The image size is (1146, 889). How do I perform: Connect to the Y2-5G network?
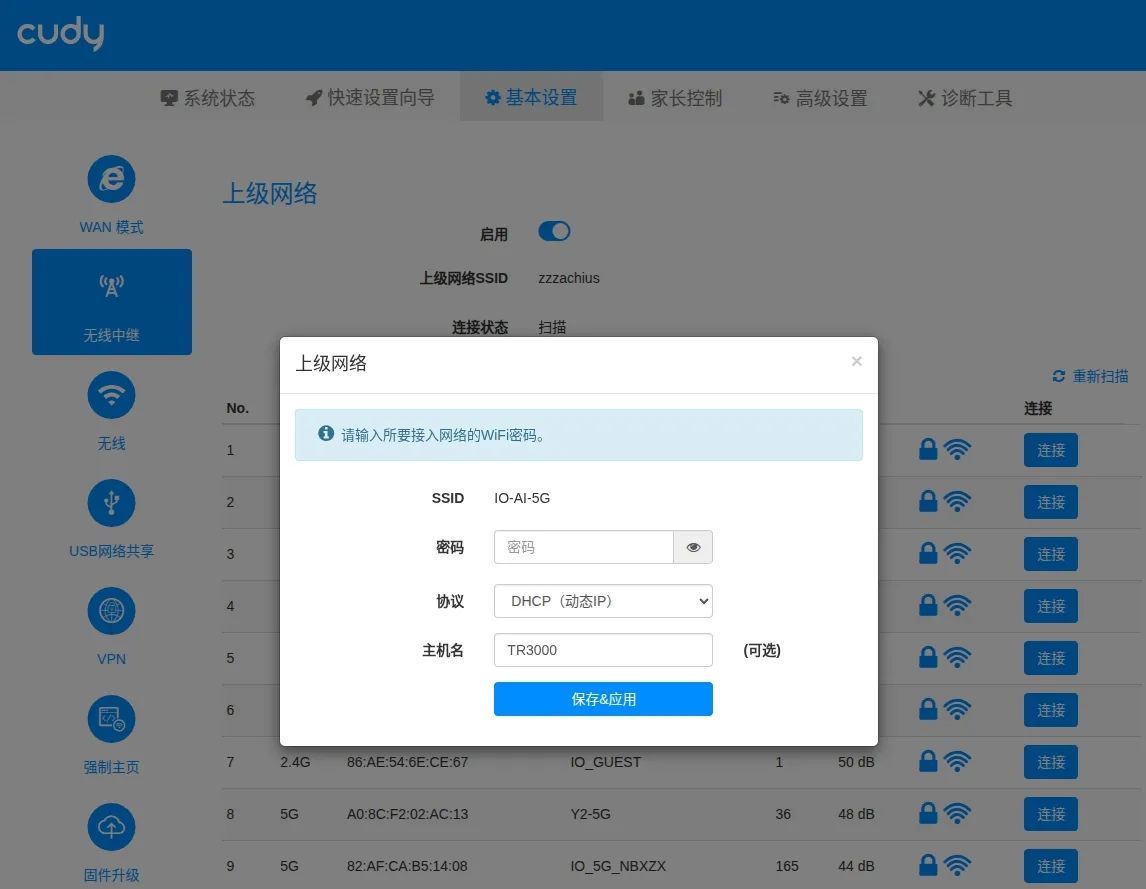pyautogui.click(x=1050, y=814)
